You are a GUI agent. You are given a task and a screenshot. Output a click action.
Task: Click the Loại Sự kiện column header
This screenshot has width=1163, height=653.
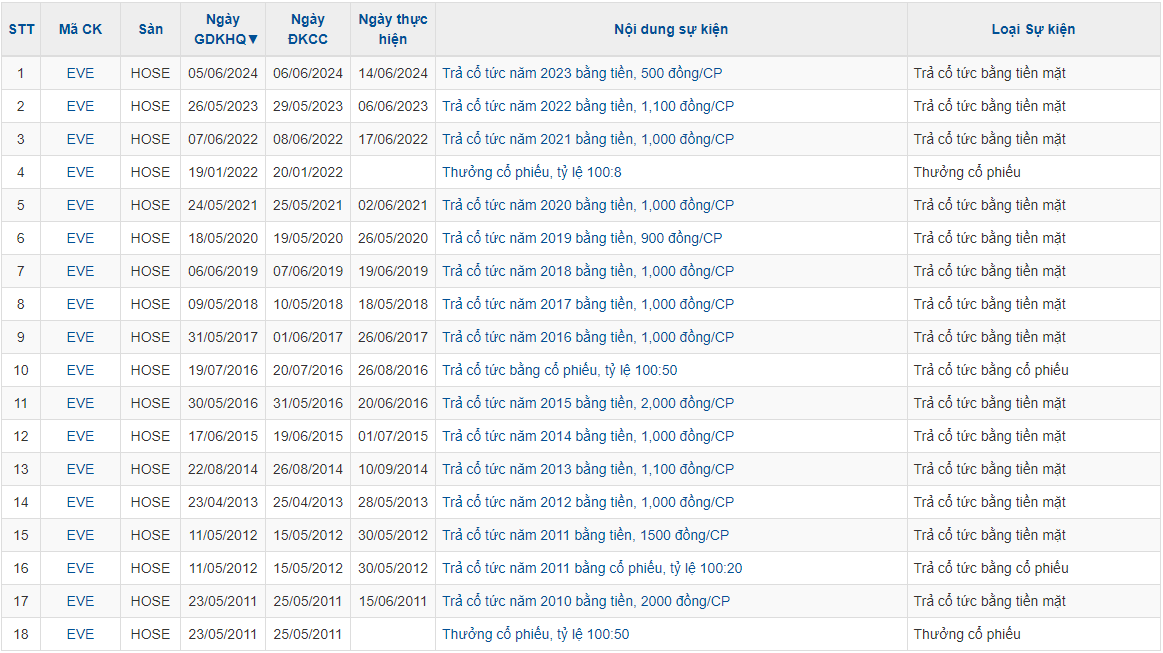(1033, 30)
